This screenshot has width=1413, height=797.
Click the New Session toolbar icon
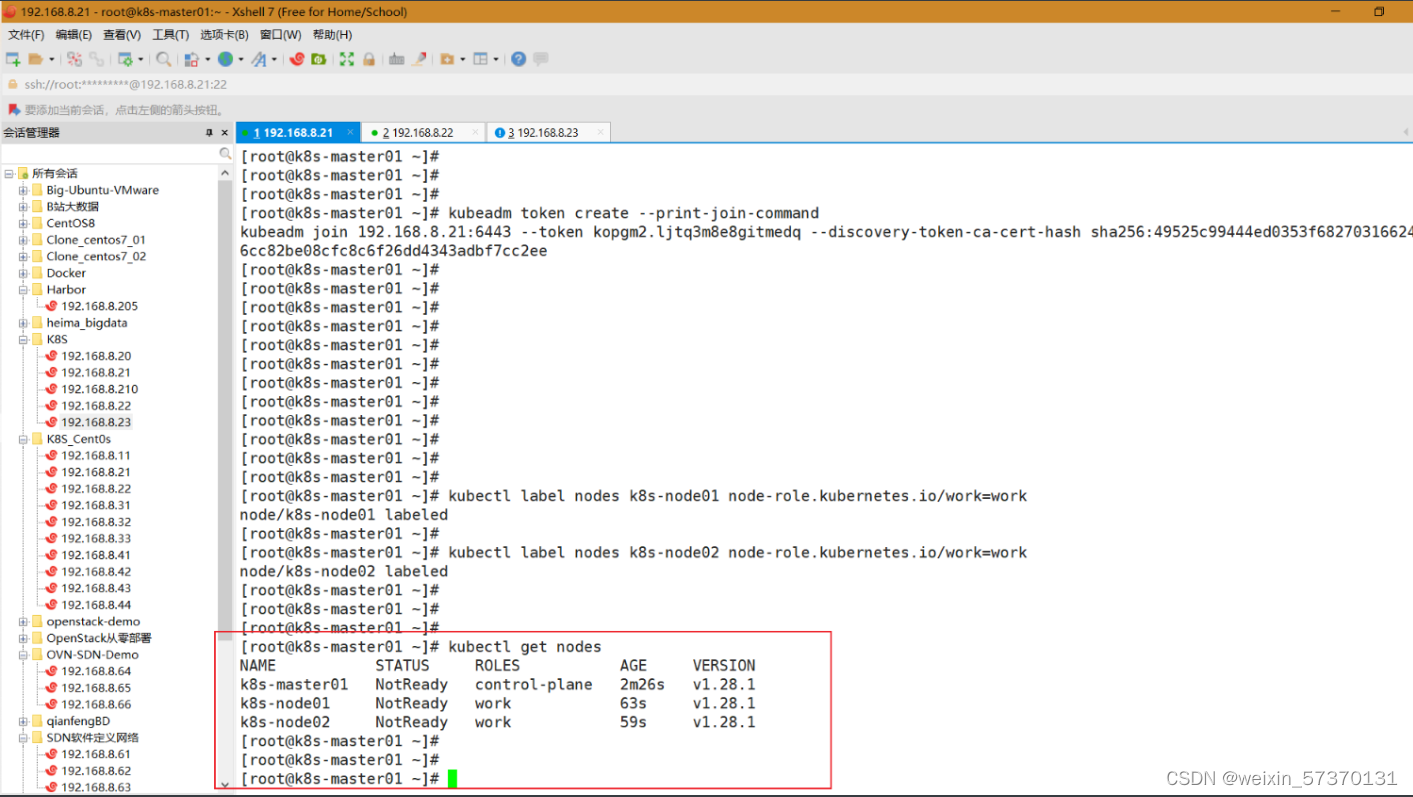[x=13, y=59]
